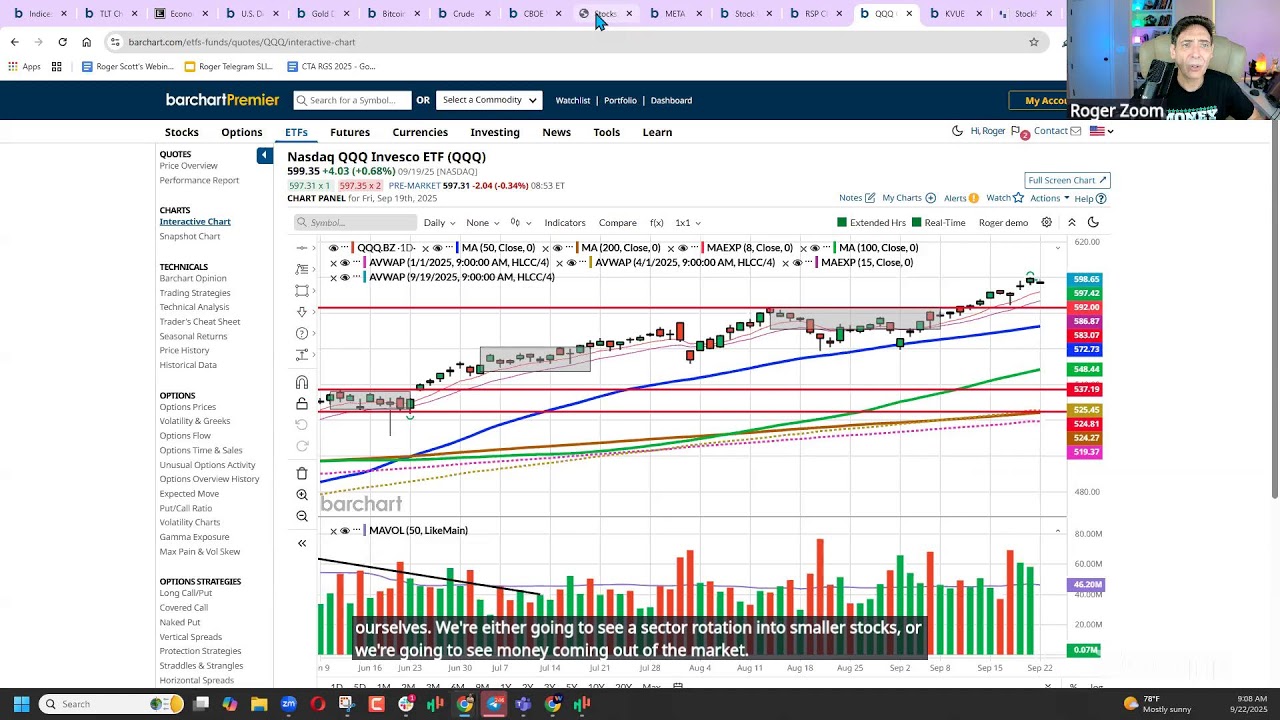Select the magnet snap tool
This screenshot has height=720, width=1280.
coord(302,382)
